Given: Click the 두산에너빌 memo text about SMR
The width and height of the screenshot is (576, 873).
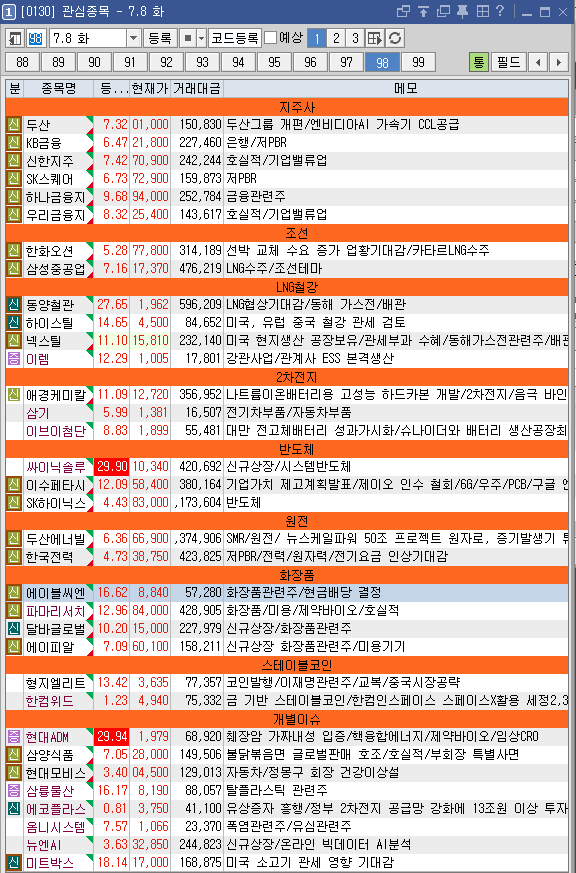Looking at the screenshot, I should (396, 538).
